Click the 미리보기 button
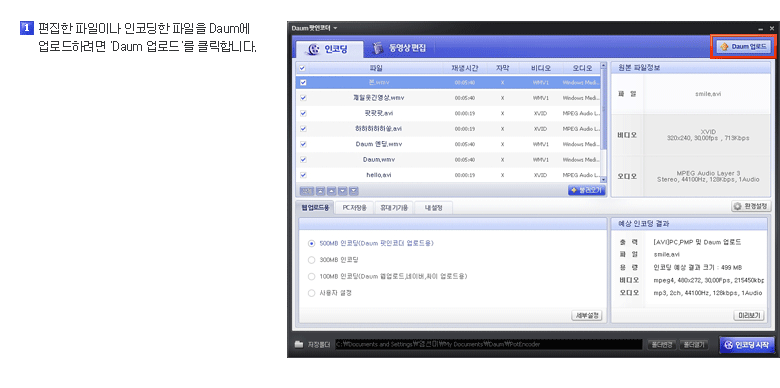Image resolution: width=780 pixels, height=388 pixels. tap(749, 315)
